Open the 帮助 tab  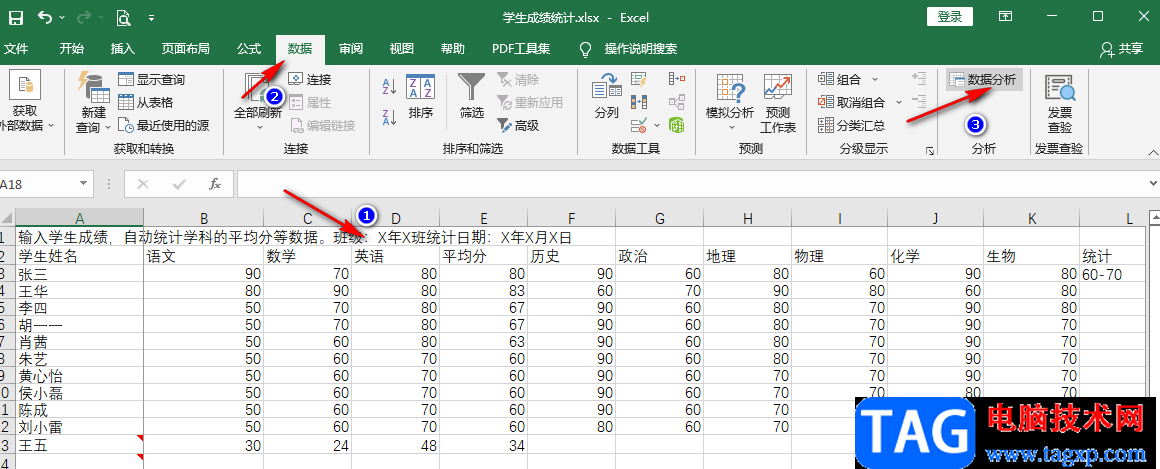[x=453, y=49]
